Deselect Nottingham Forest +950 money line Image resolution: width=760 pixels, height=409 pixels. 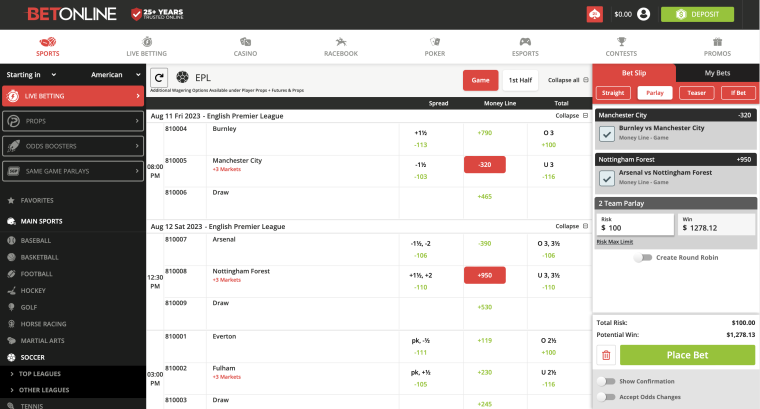pos(485,275)
